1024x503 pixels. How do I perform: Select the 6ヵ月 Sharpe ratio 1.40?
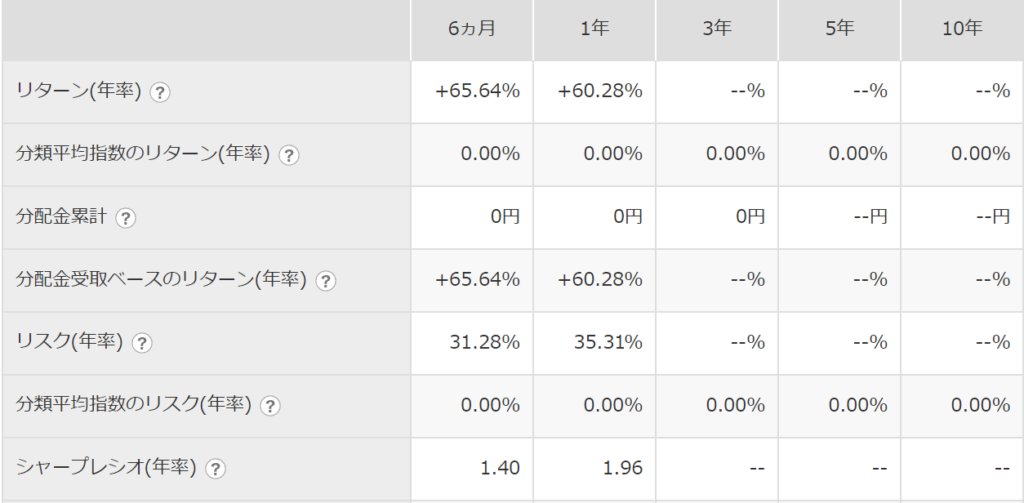point(500,468)
